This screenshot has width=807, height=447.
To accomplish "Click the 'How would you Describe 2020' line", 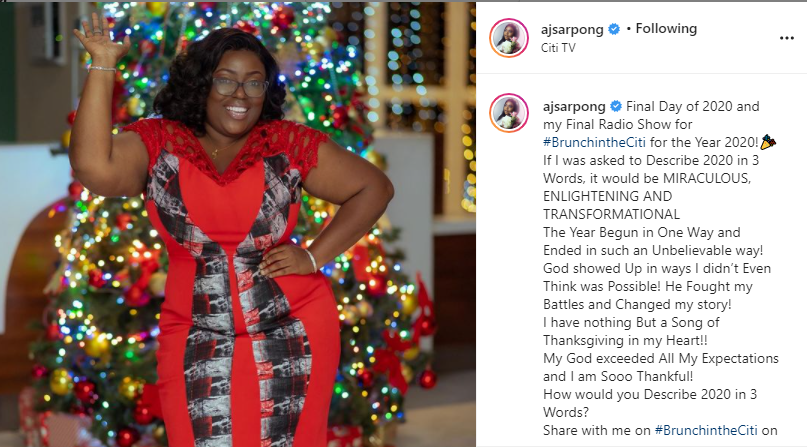I will click(x=650, y=395).
